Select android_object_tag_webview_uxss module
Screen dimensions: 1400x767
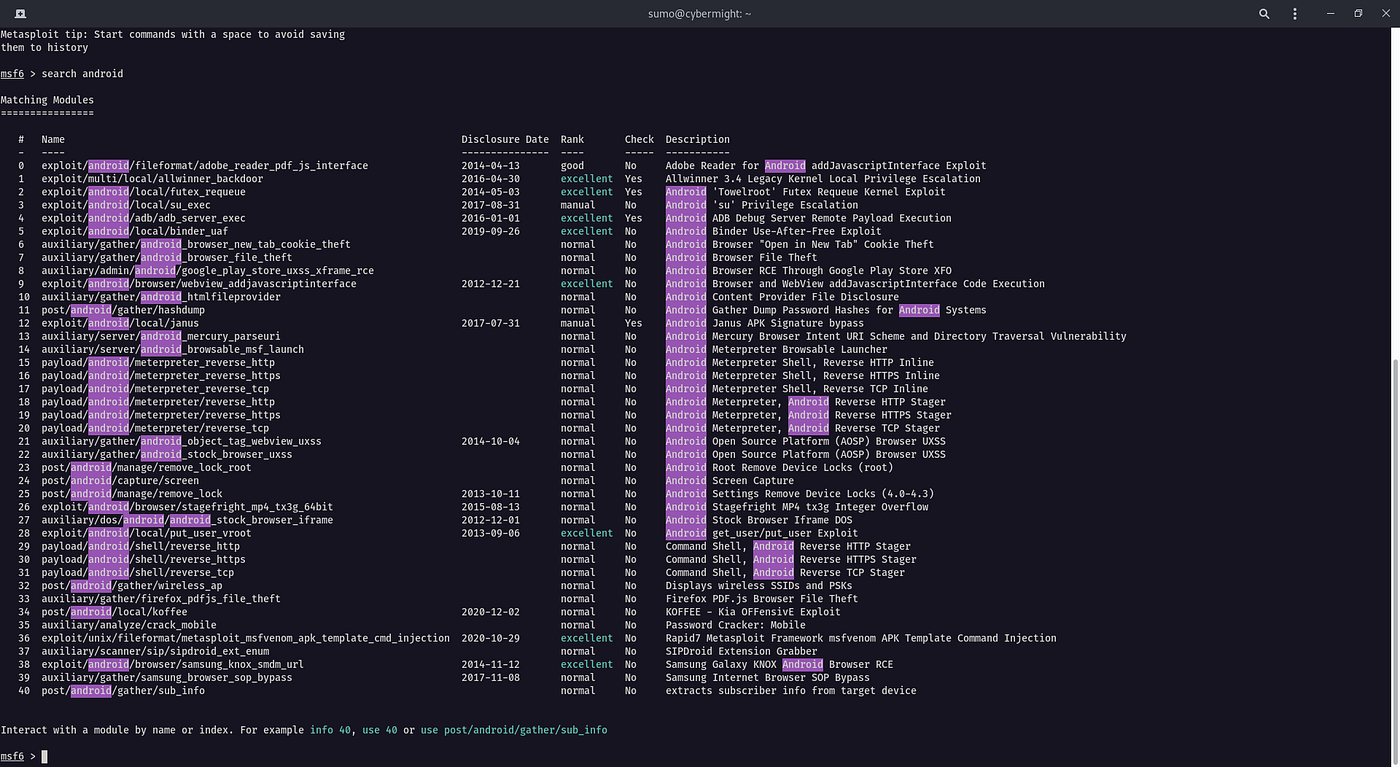[181, 441]
